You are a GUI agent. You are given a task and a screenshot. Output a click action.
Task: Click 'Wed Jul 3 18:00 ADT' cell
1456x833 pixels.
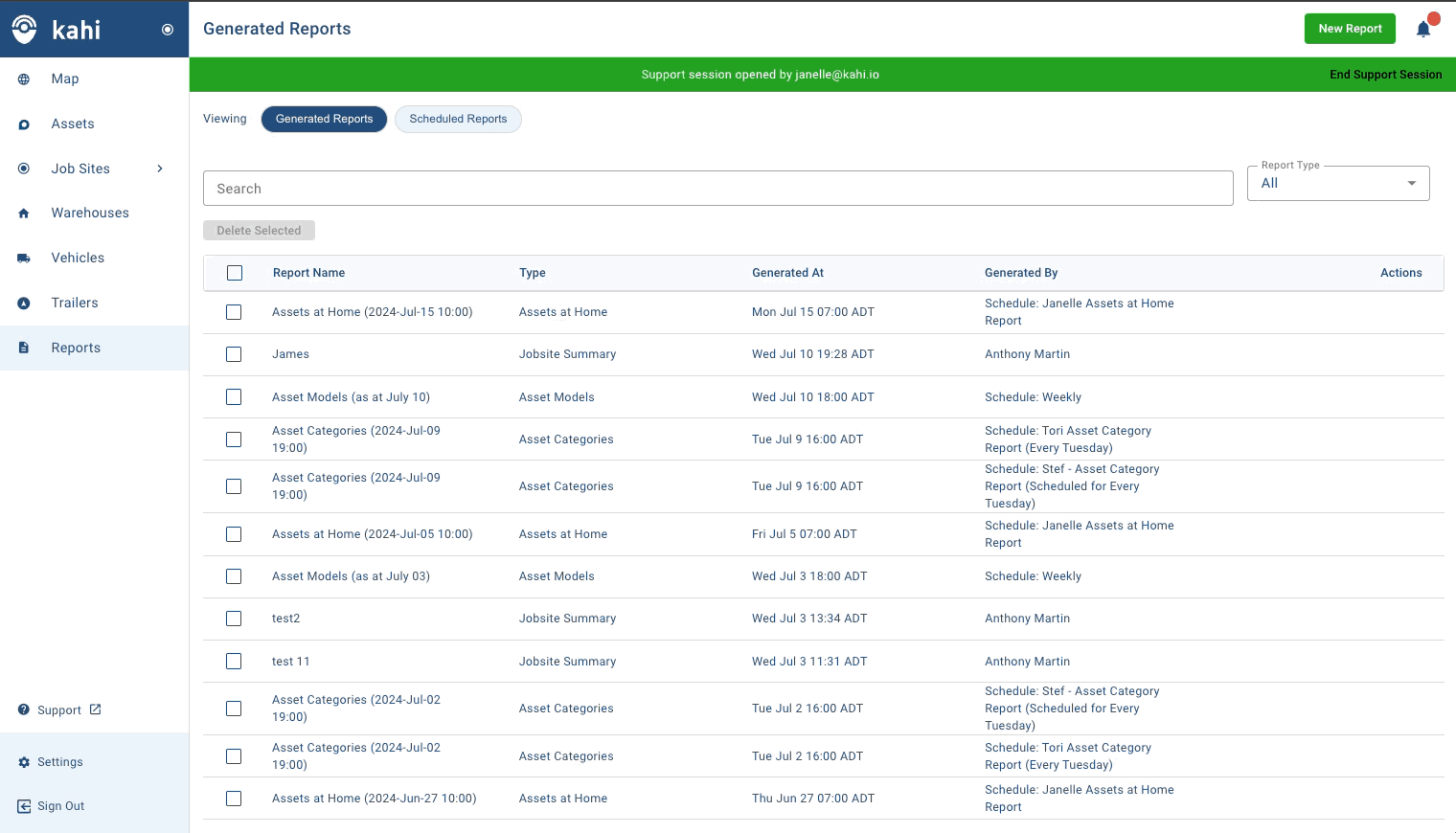(809, 576)
